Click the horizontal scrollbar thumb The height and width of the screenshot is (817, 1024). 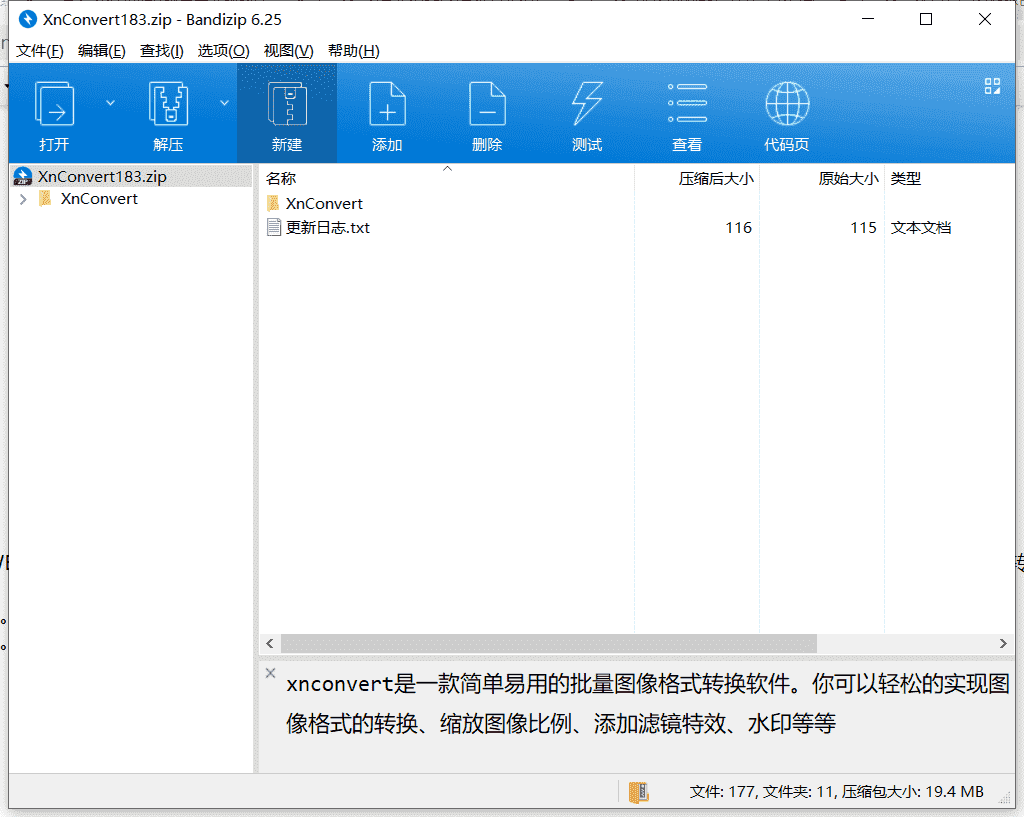pos(549,643)
